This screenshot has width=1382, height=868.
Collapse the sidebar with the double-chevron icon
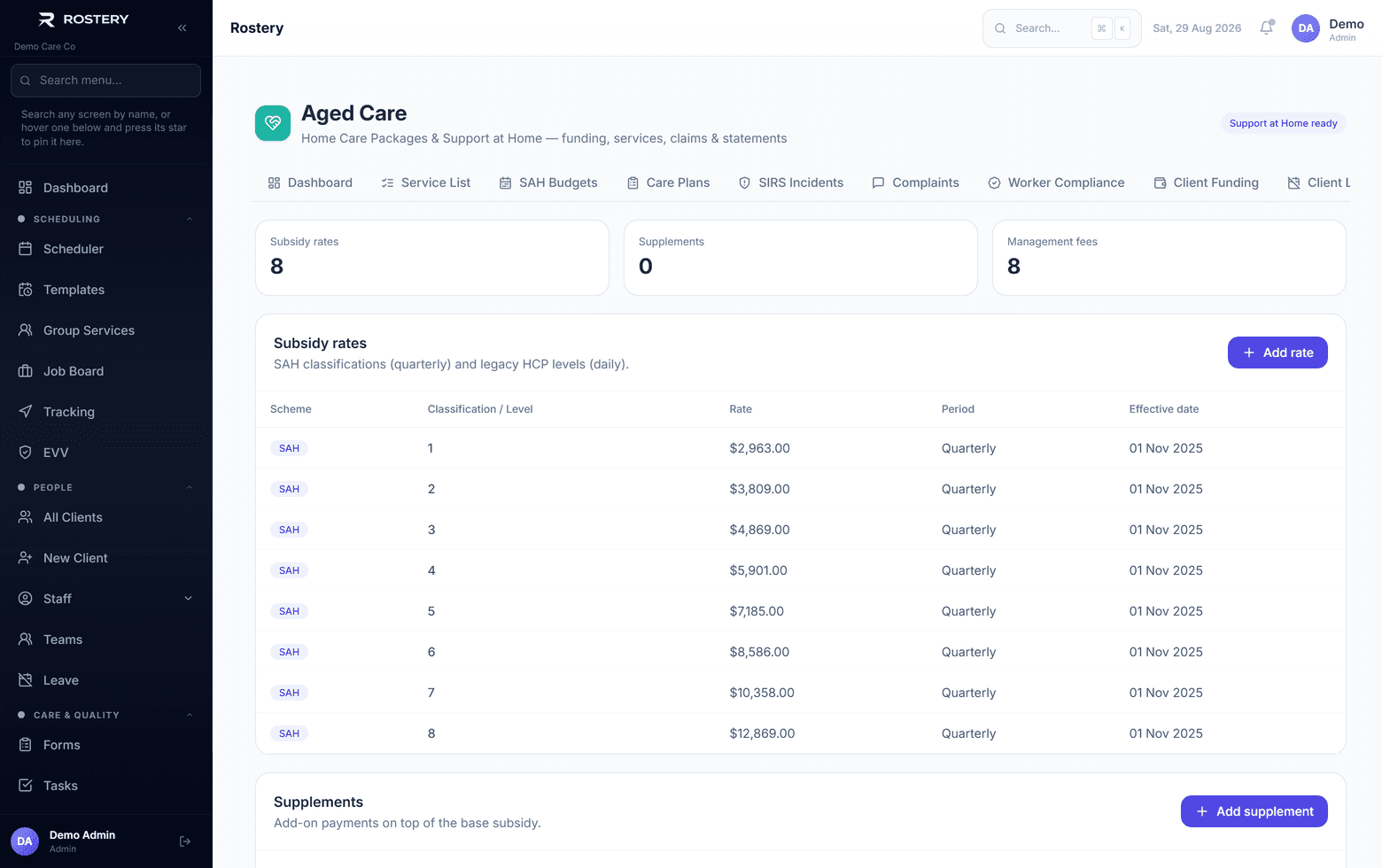[x=182, y=27]
